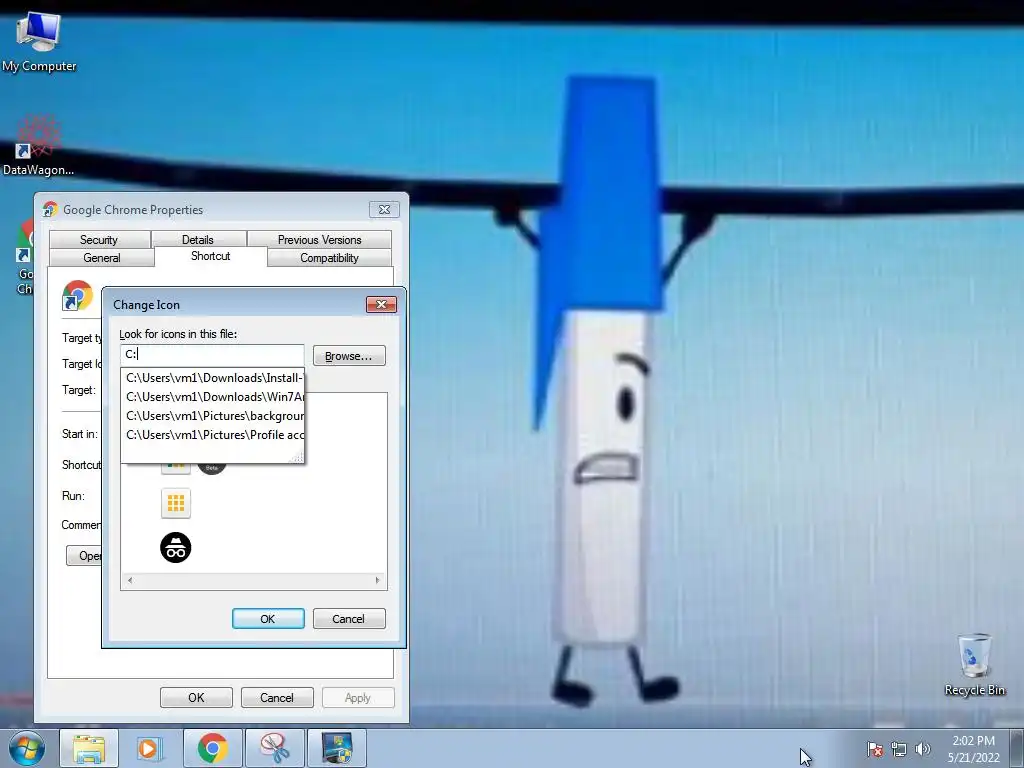Click the icon list left scroll arrow
Image resolution: width=1024 pixels, height=768 pixels.
point(130,580)
